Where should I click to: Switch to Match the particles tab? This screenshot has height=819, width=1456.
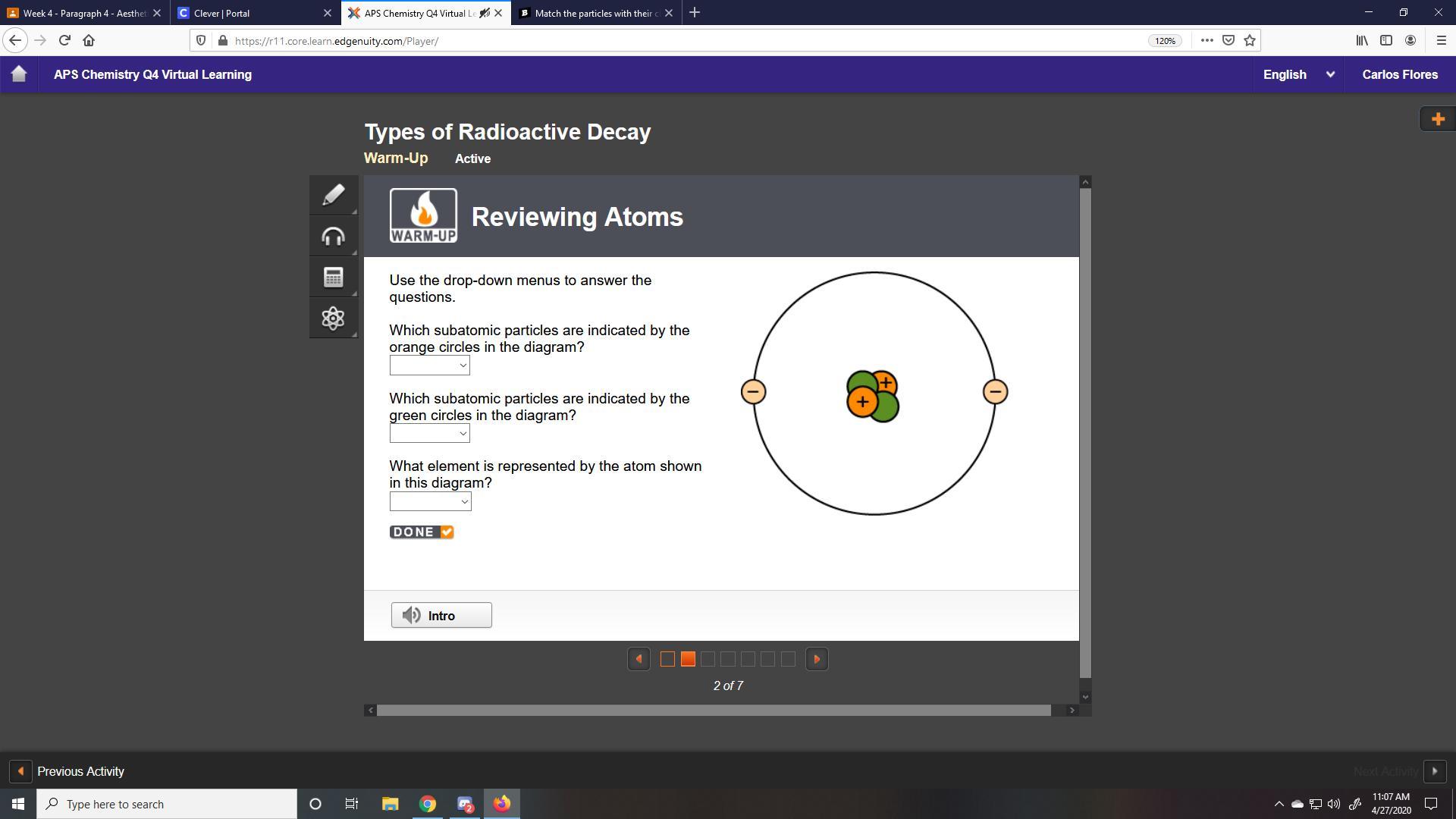click(x=588, y=13)
